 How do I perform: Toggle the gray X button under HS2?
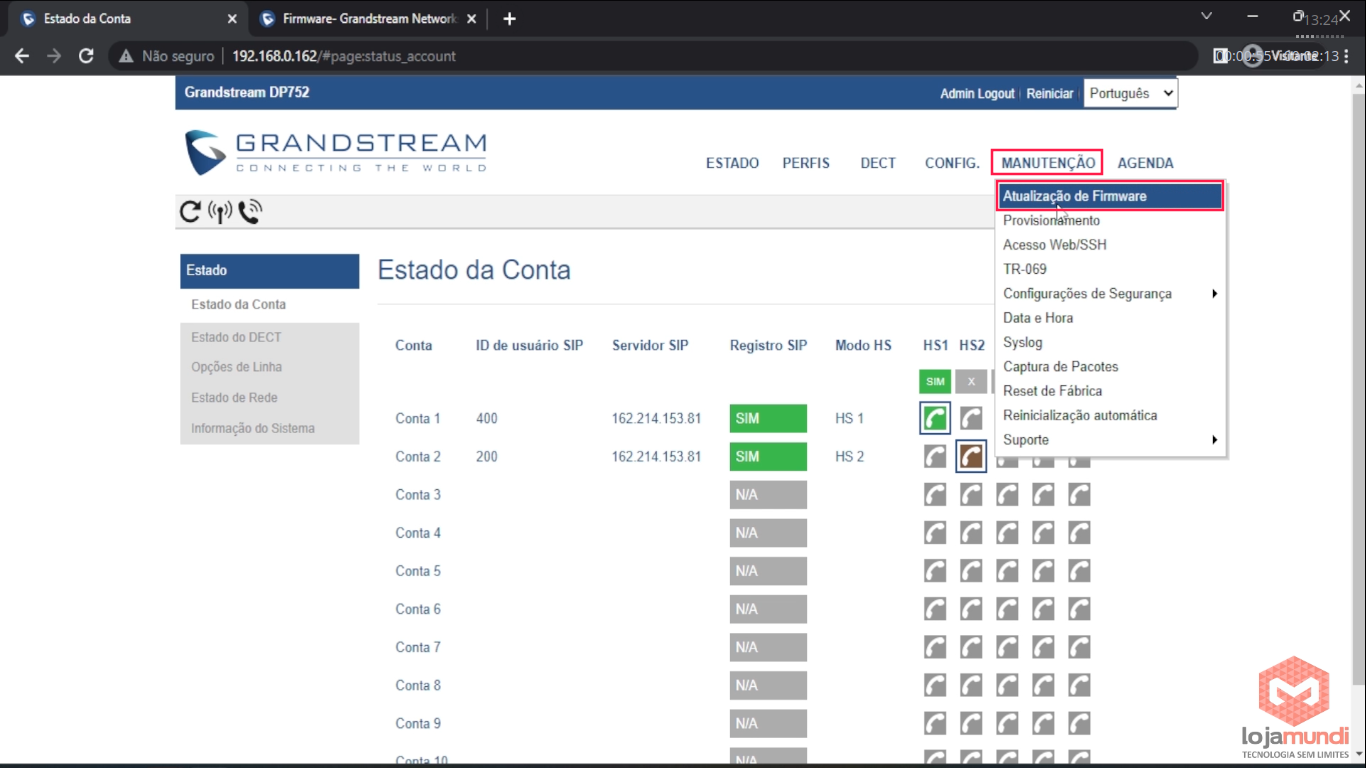click(971, 381)
